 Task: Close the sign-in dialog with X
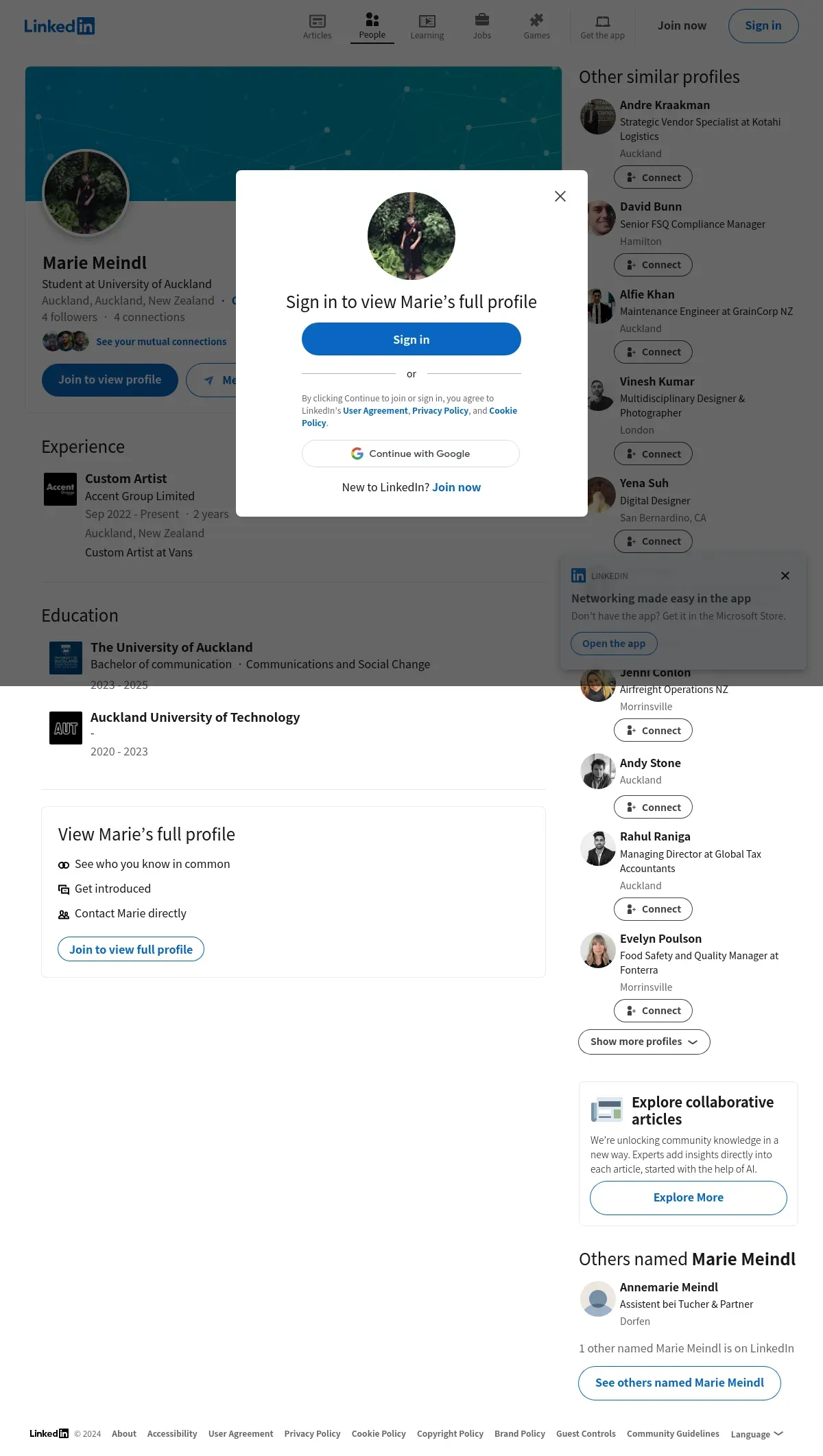(x=560, y=196)
